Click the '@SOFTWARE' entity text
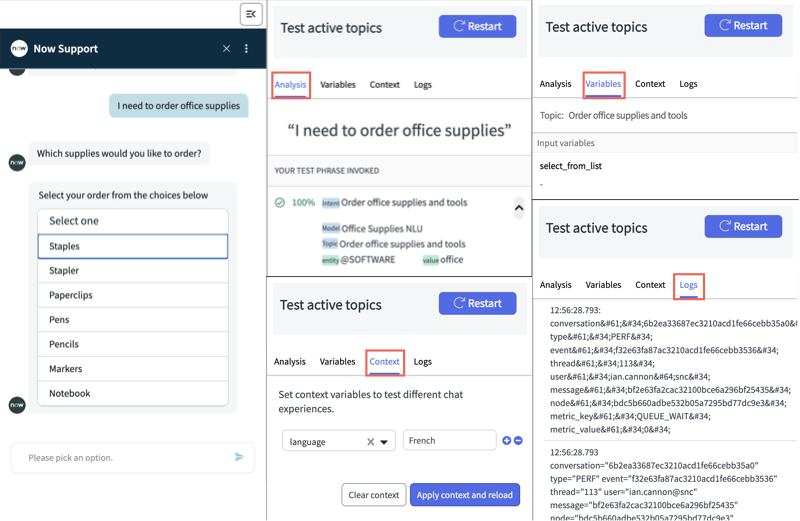800x521 pixels. point(368,260)
